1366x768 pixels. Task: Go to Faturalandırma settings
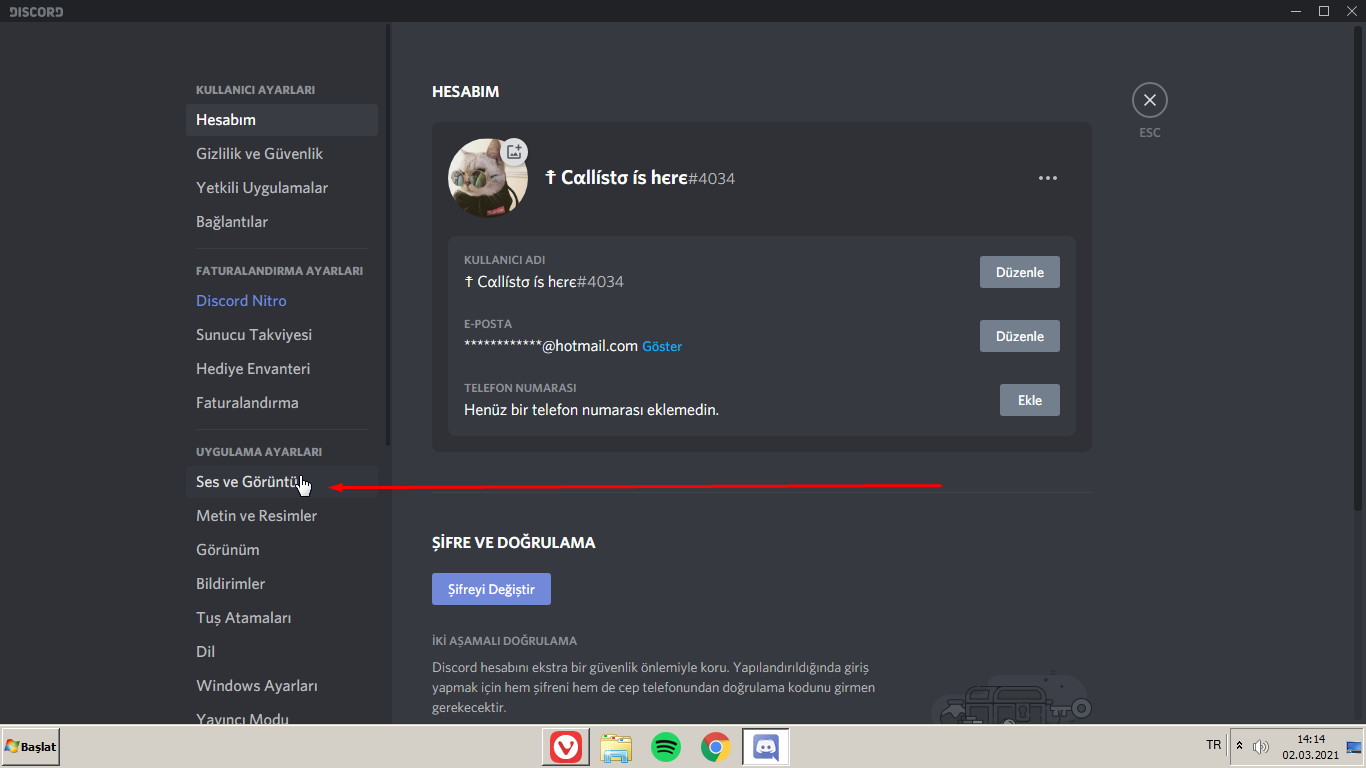point(282,403)
